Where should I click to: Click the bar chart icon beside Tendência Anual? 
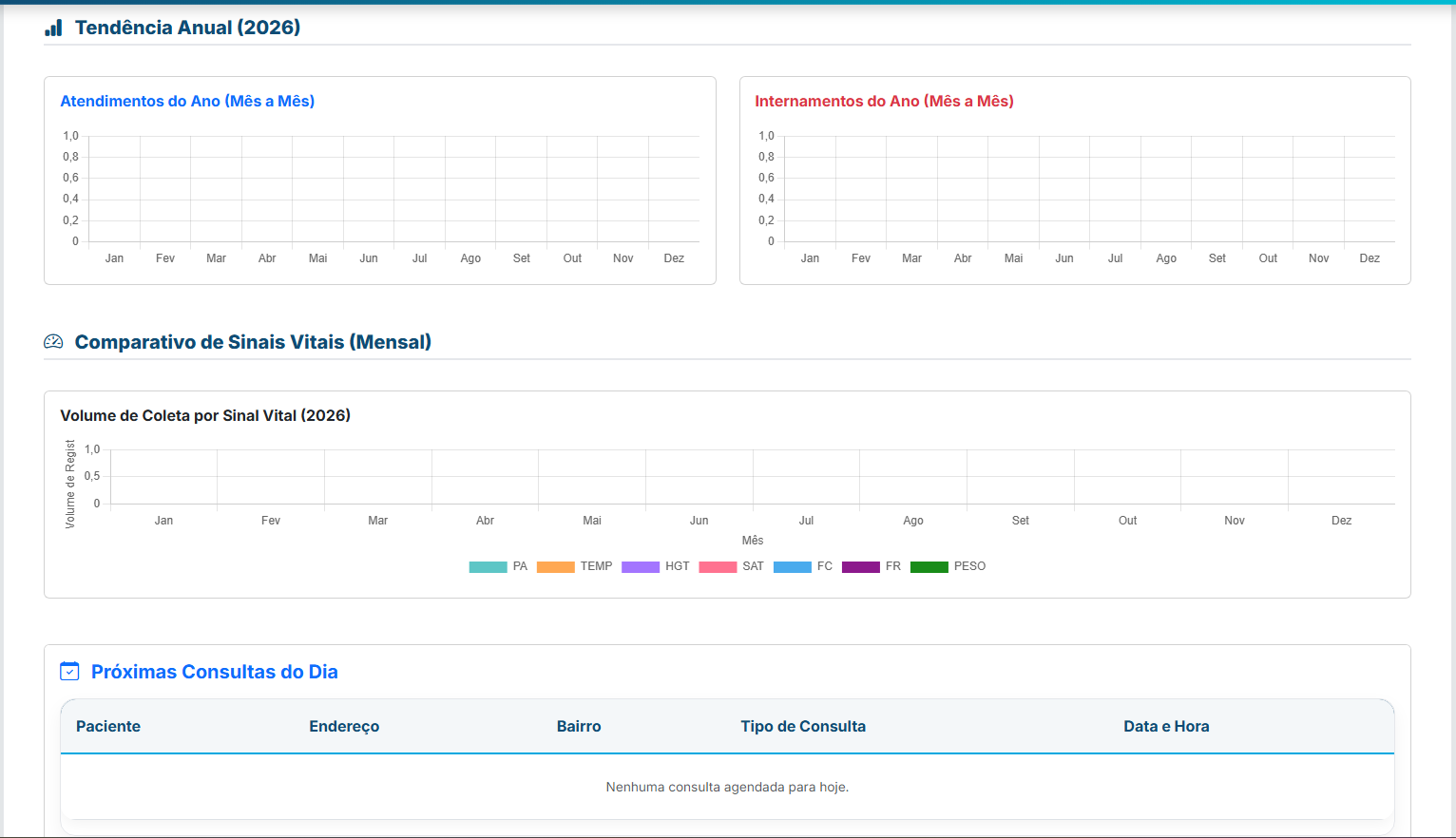(53, 29)
